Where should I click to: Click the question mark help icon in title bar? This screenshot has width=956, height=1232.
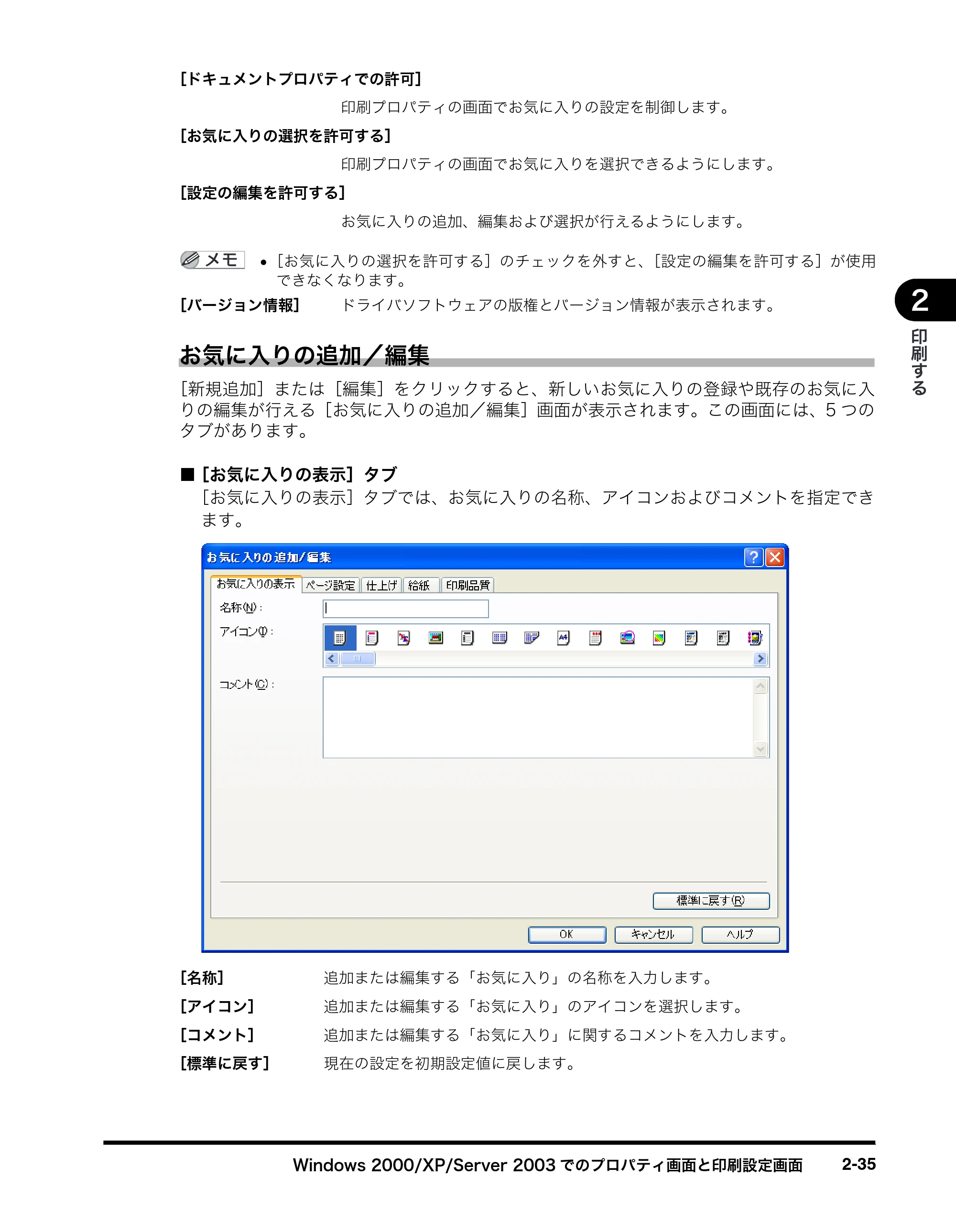pyautogui.click(x=753, y=557)
